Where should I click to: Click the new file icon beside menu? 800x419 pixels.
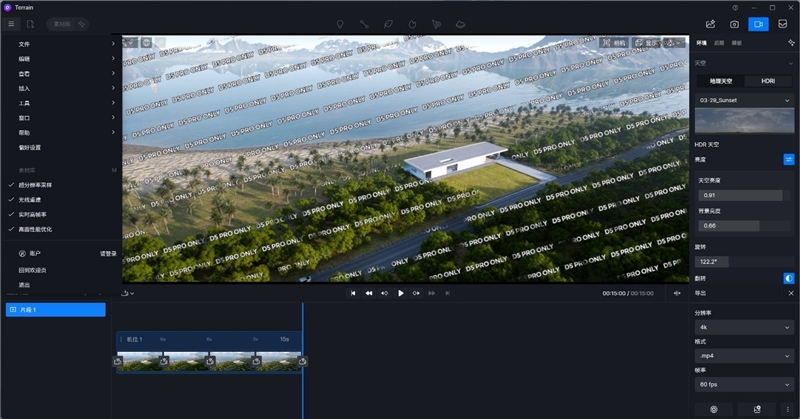pos(31,23)
